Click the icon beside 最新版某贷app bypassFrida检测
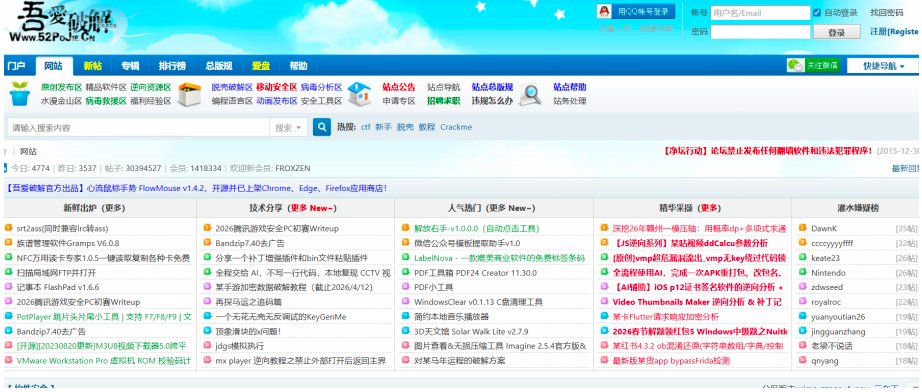Image resolution: width=922 pixels, height=392 pixels. 604,360
